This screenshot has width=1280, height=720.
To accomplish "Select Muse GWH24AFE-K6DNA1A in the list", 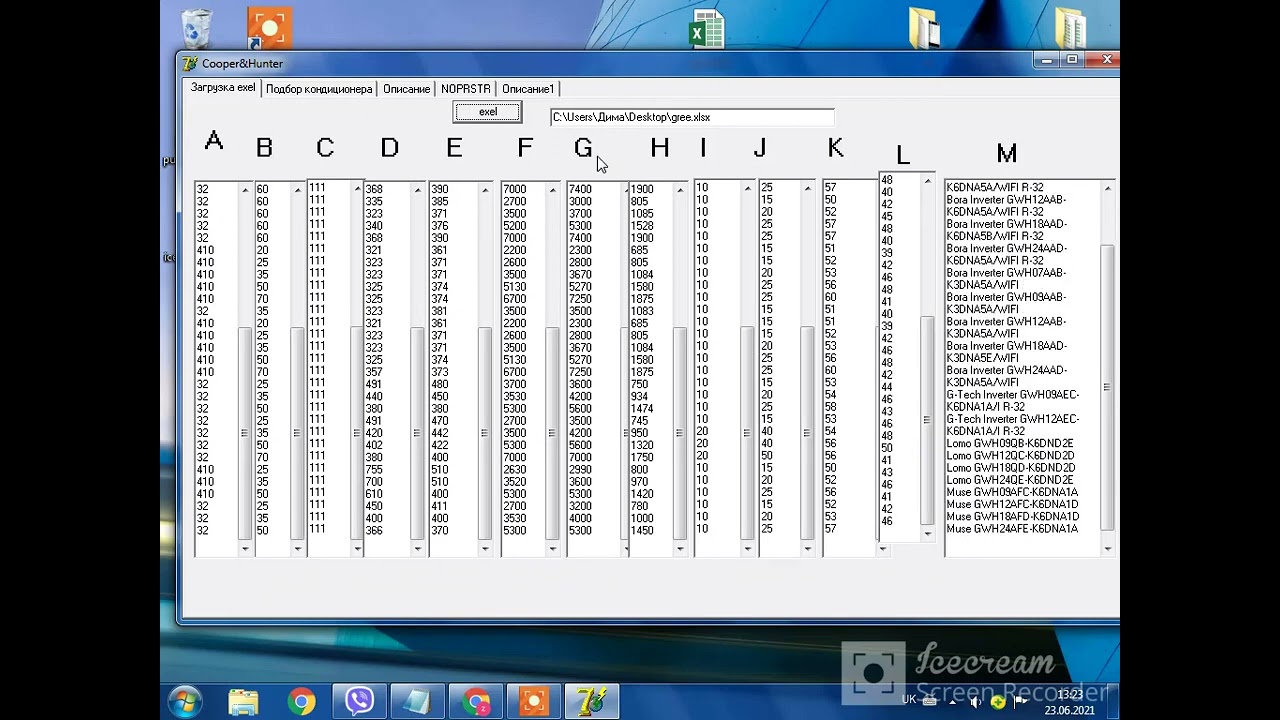I will tap(1012, 529).
